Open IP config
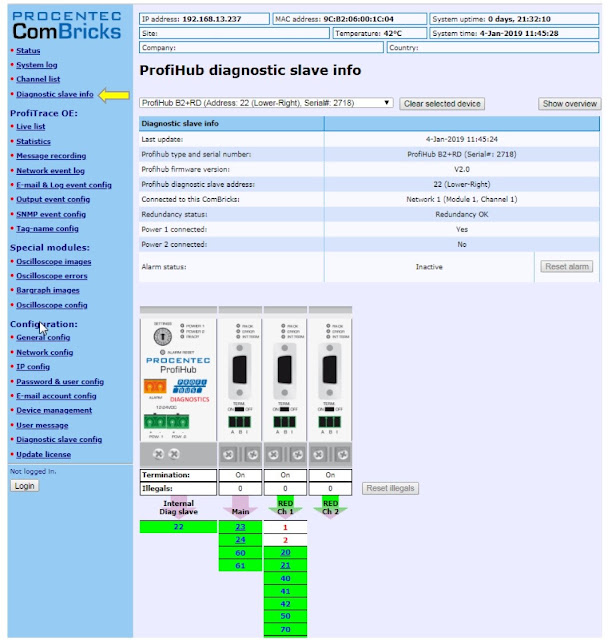Image resolution: width=608 pixels, height=640 pixels. point(33,367)
